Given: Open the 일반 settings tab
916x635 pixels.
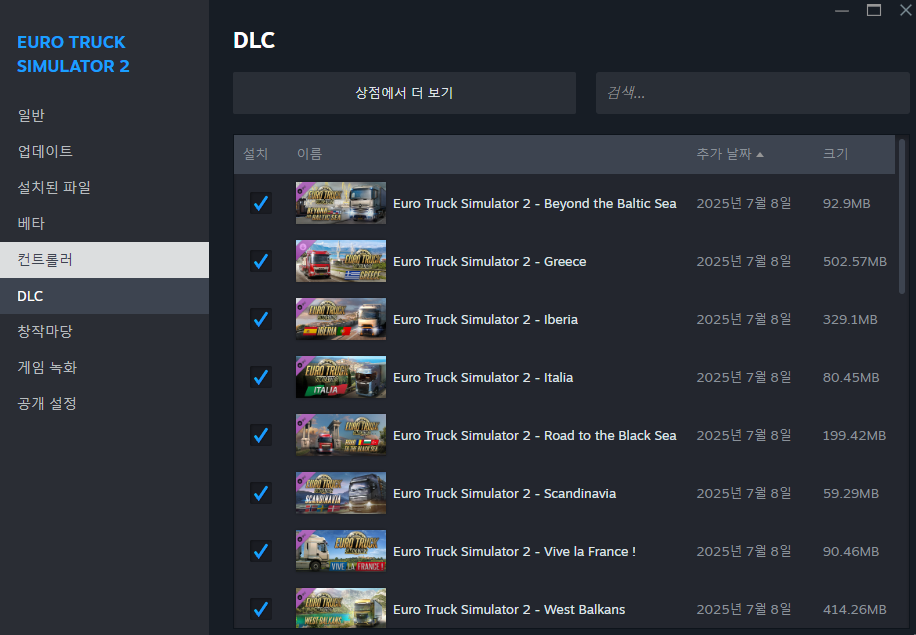Looking at the screenshot, I should (105, 116).
